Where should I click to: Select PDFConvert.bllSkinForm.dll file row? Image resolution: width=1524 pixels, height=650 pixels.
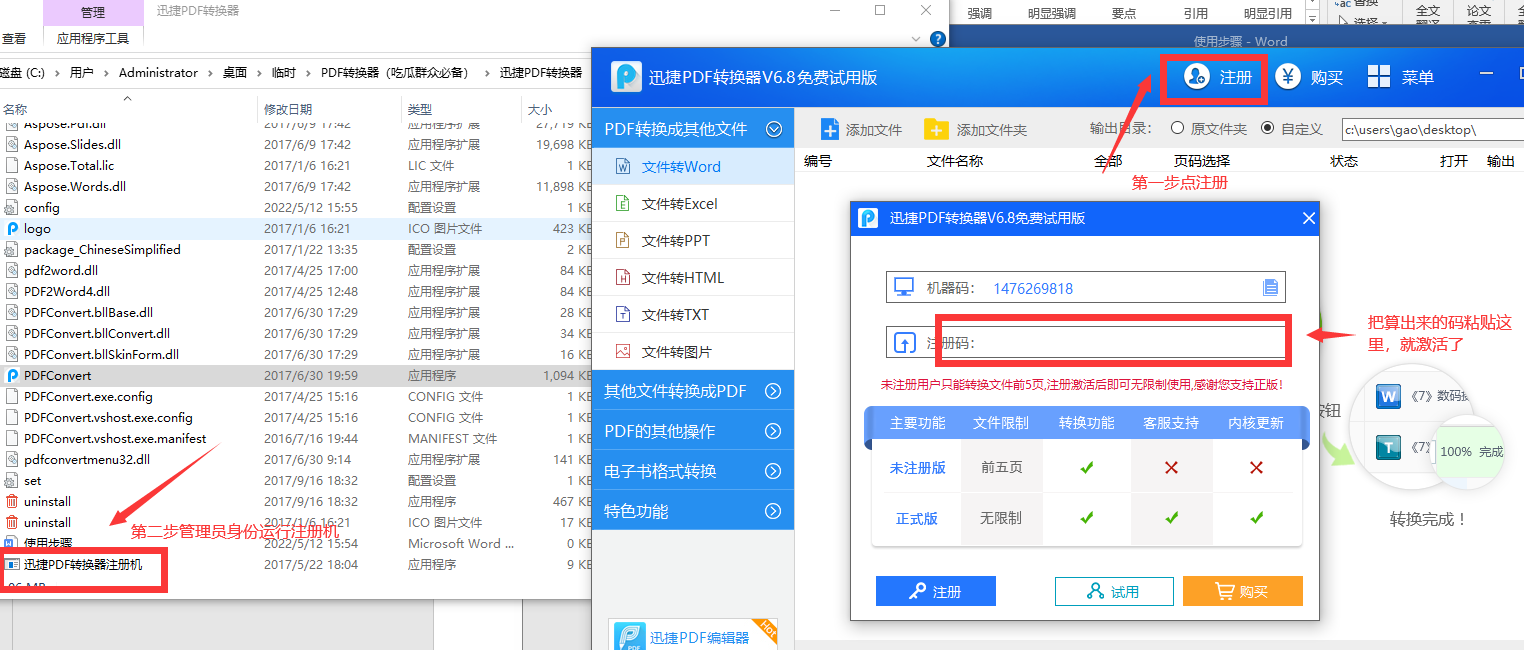pos(296,354)
